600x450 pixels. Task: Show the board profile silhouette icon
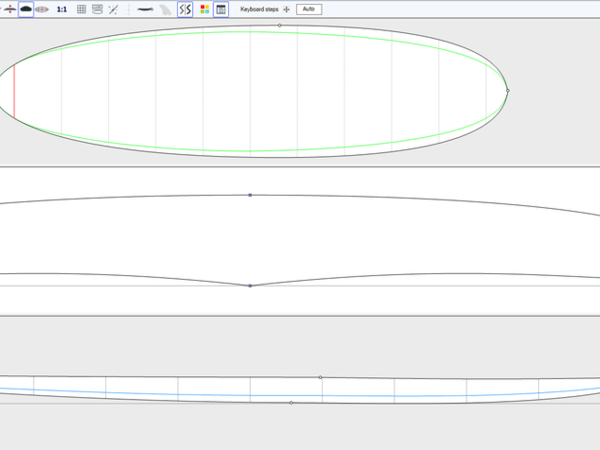(x=145, y=9)
